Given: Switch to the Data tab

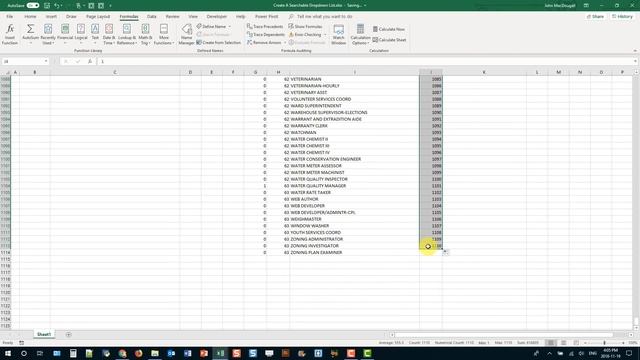Looking at the screenshot, I should point(151,16).
